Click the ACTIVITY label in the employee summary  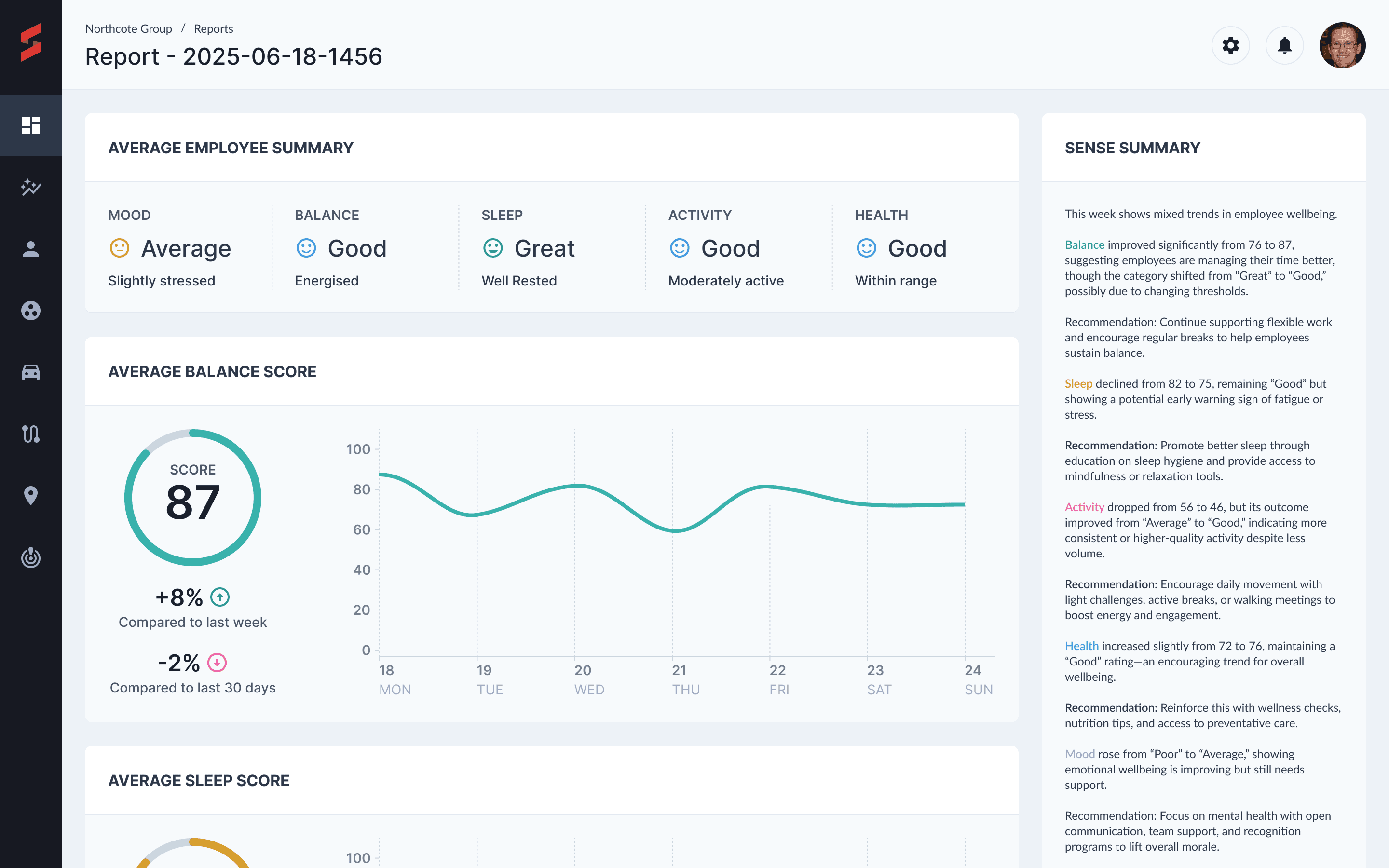pos(700,215)
